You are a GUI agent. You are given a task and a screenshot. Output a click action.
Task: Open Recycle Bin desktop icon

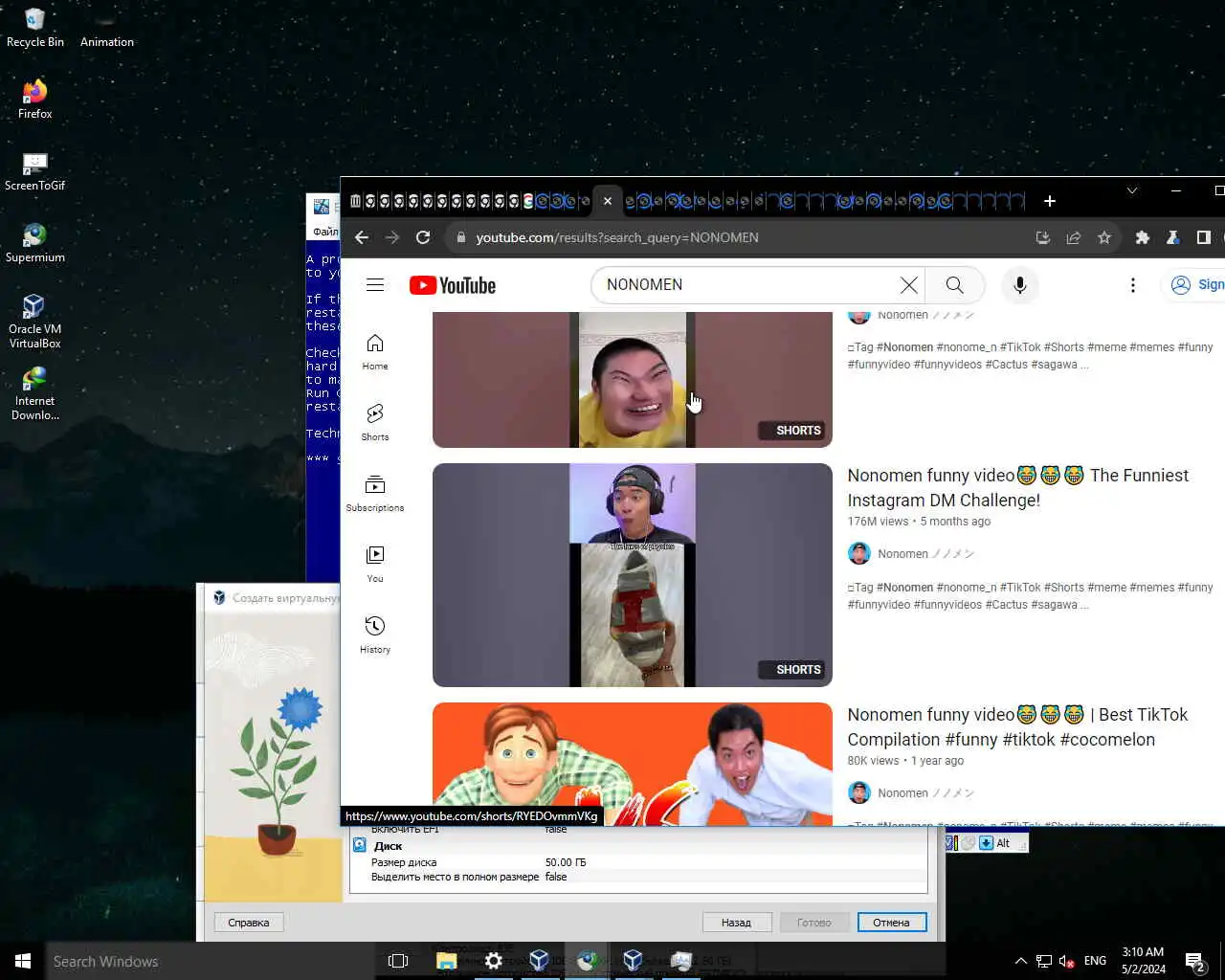click(x=35, y=28)
